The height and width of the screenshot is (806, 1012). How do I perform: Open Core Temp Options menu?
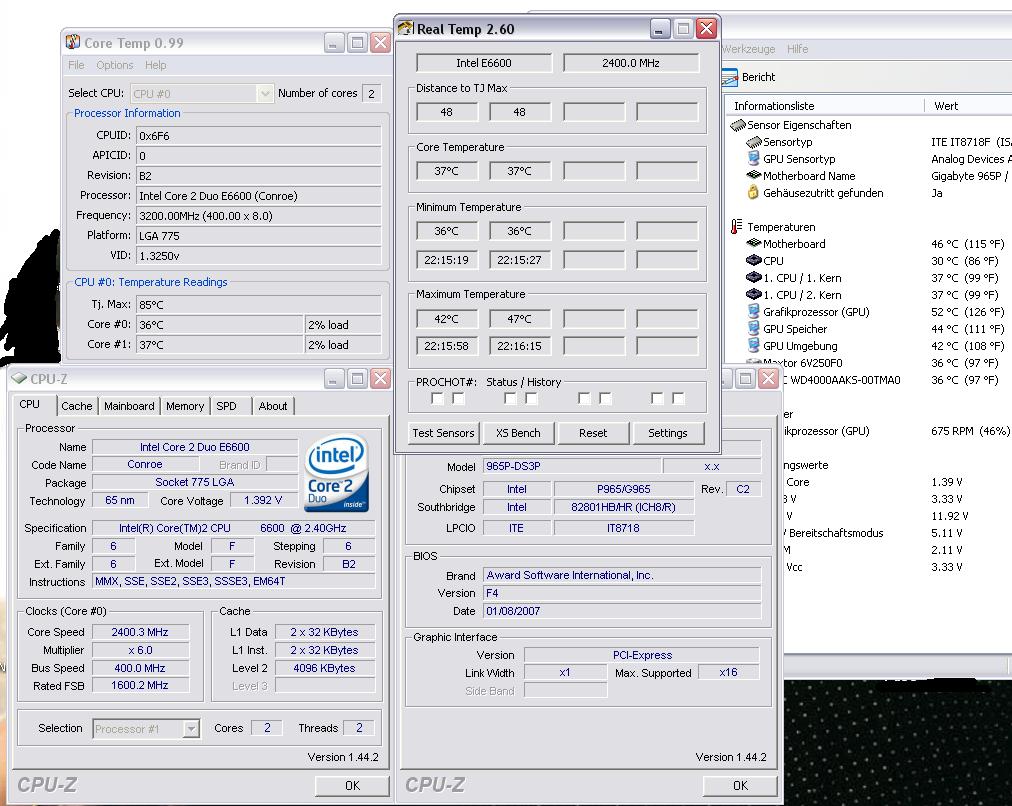point(115,65)
